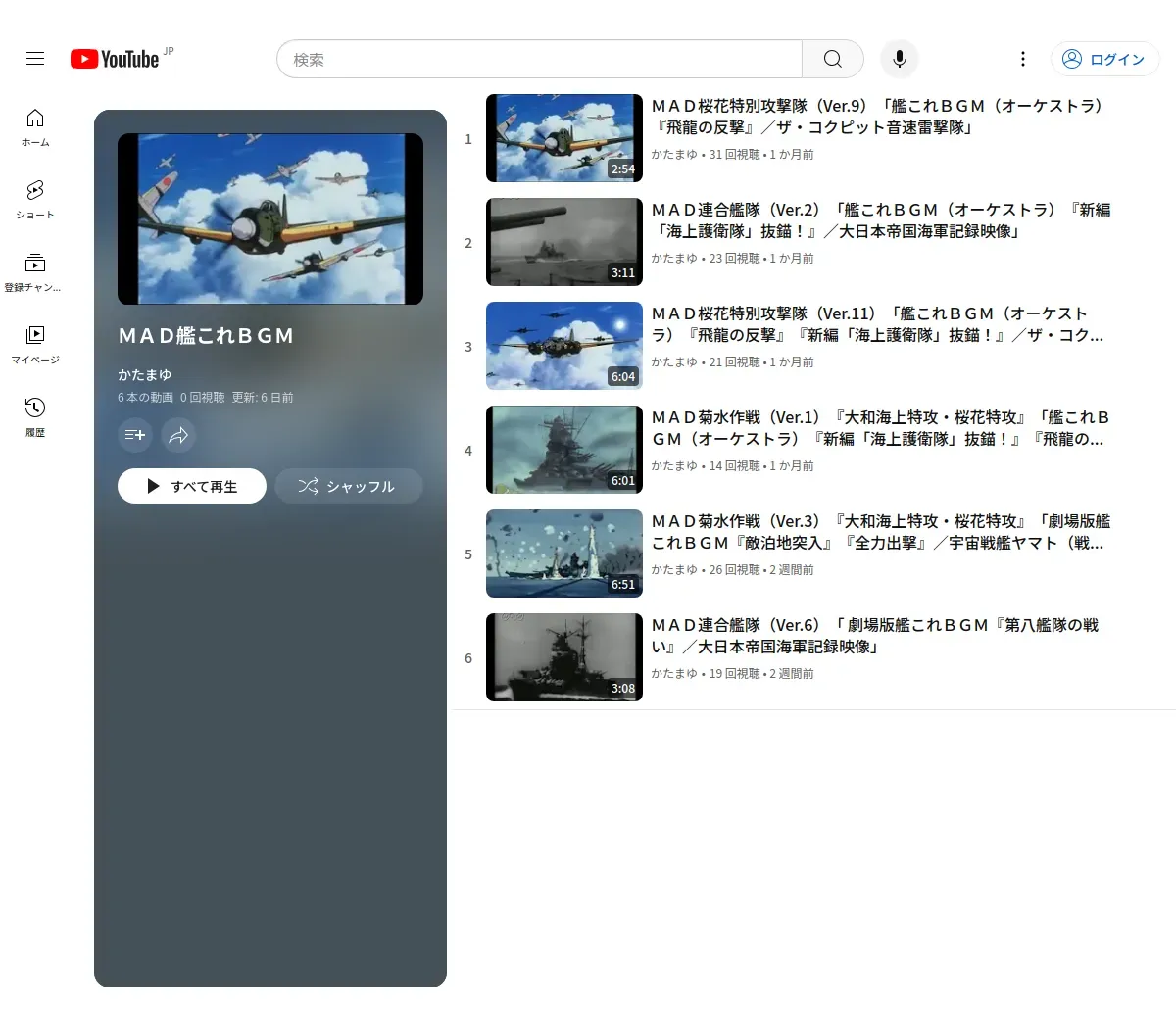
Task: Go to the YouTube home logo
Action: tap(115, 59)
